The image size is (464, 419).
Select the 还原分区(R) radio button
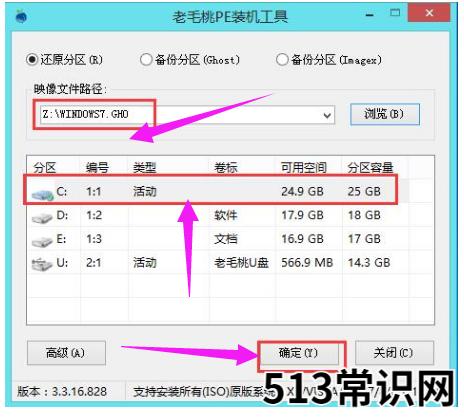(32, 60)
